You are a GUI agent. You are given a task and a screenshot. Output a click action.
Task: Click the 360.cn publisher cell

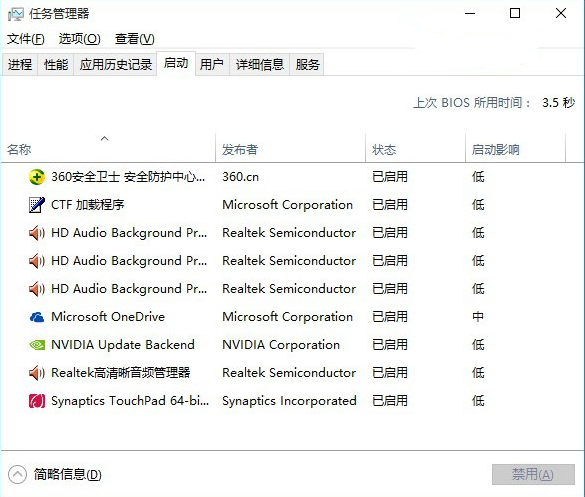[240, 177]
